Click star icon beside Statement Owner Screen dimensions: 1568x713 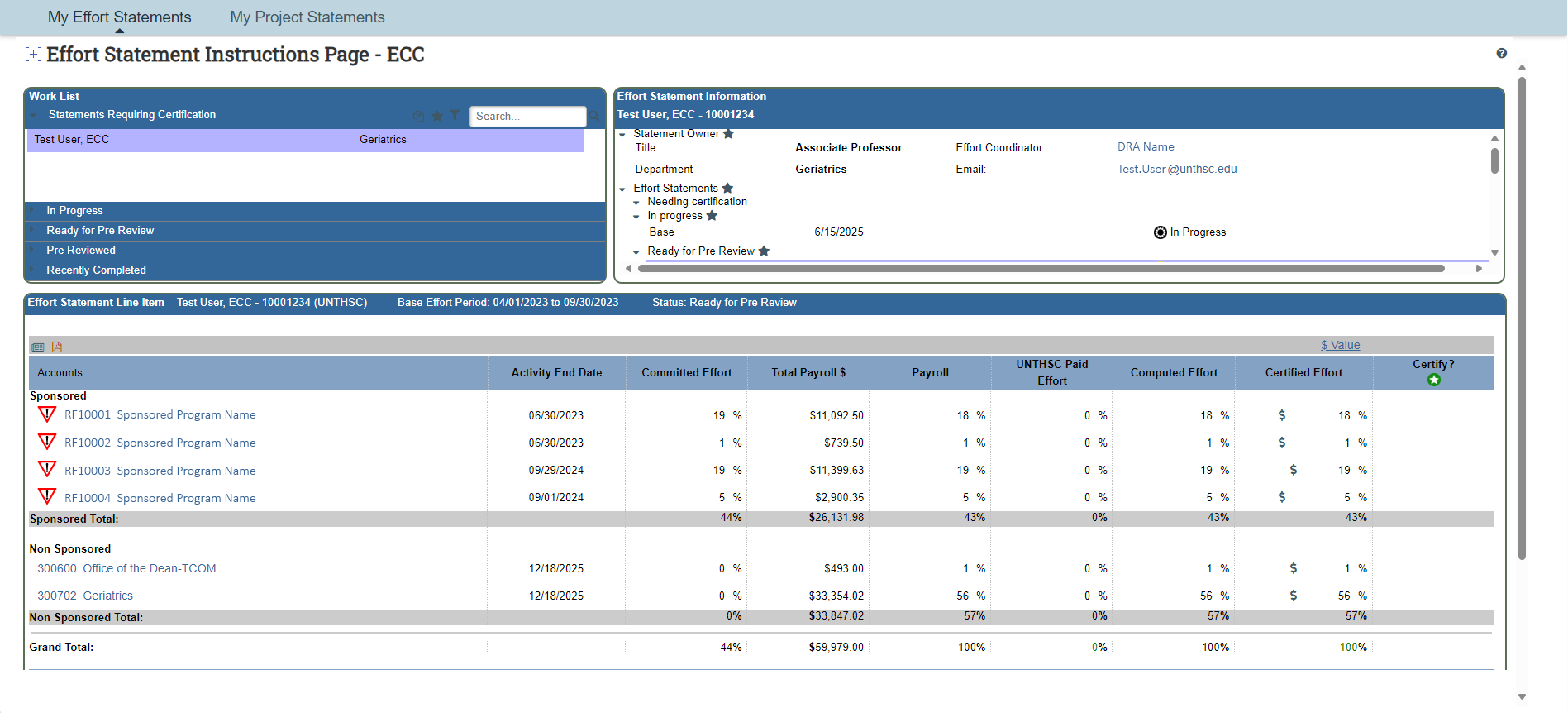tap(728, 134)
